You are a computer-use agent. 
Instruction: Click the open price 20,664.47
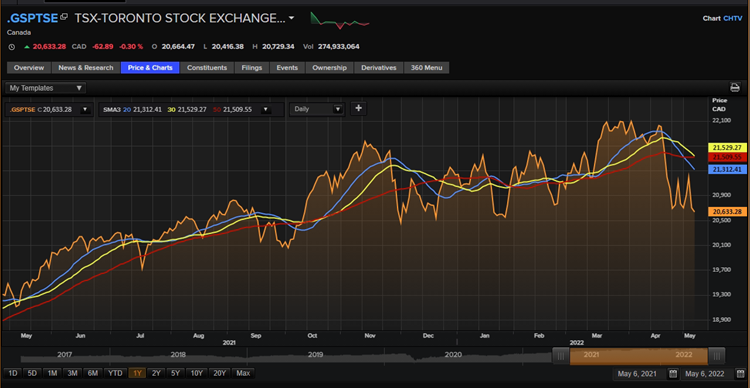[x=178, y=47]
